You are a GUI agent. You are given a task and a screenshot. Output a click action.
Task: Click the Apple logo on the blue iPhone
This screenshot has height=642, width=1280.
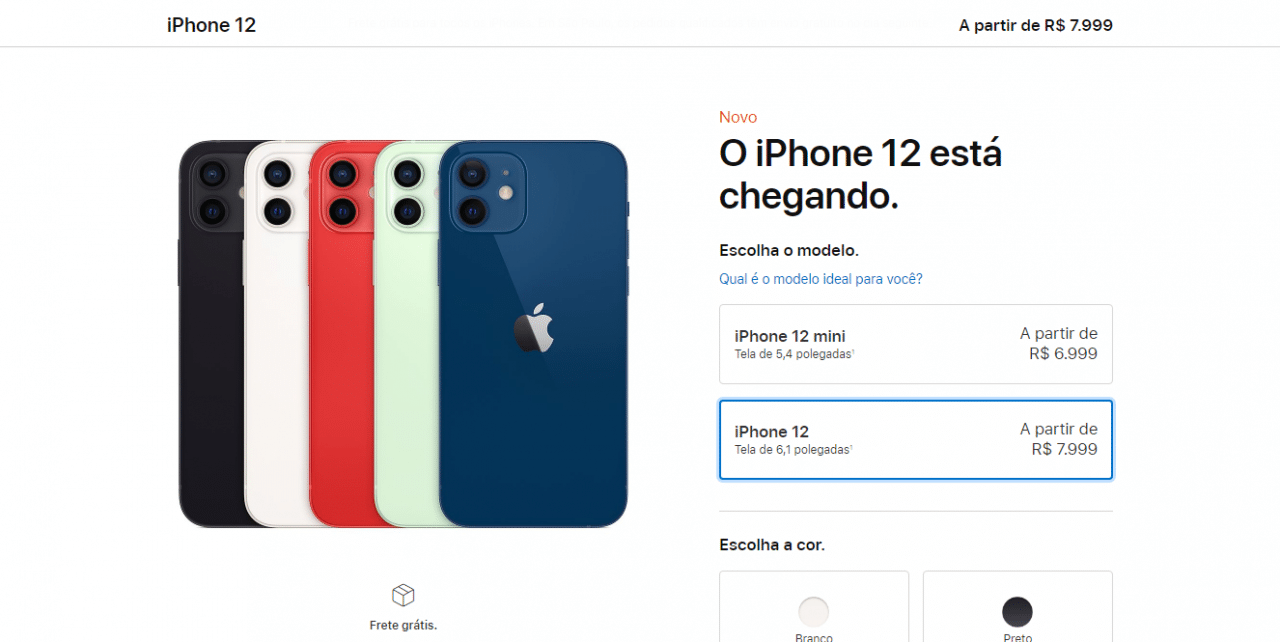click(x=533, y=328)
